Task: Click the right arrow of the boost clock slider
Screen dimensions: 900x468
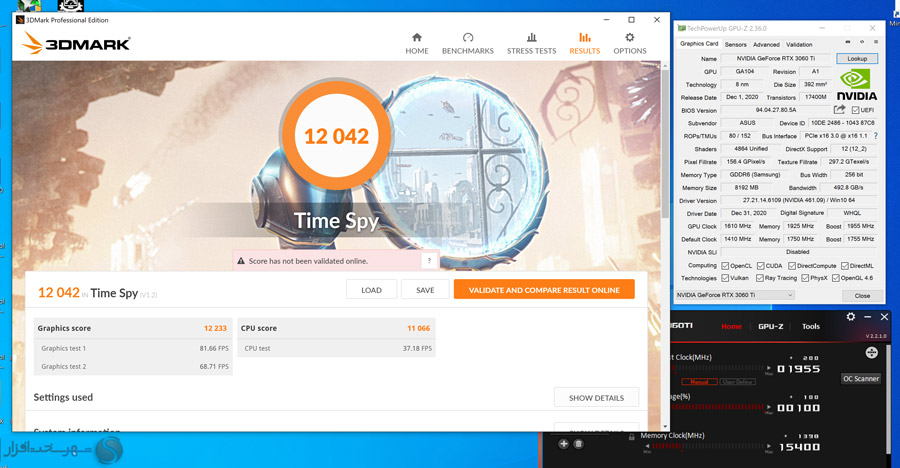Action: (769, 368)
